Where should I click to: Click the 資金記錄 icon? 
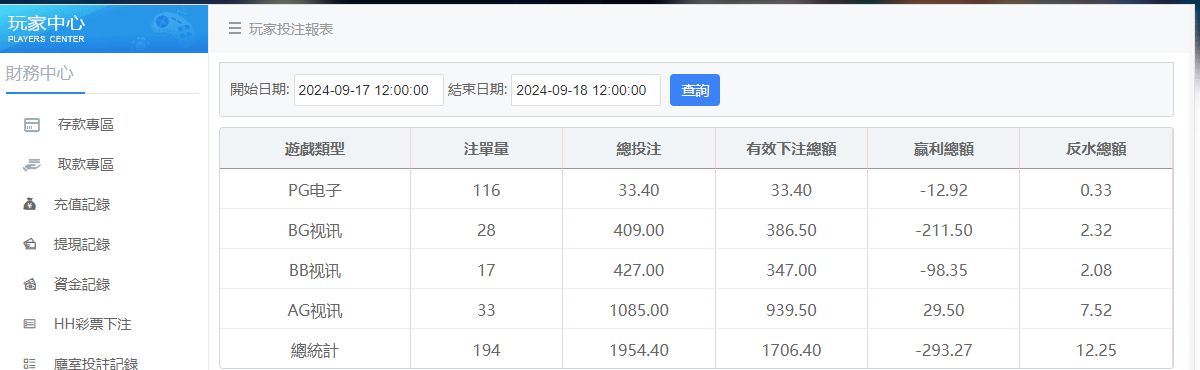[30, 285]
